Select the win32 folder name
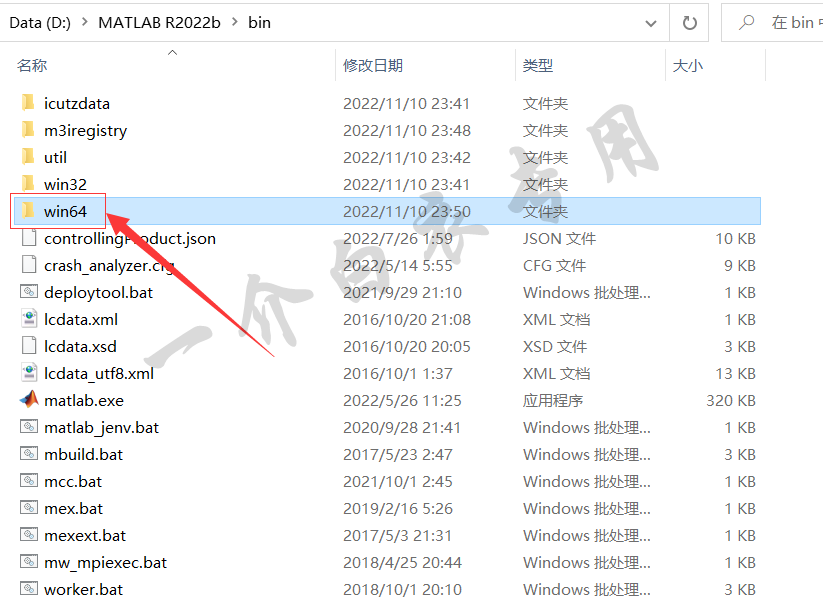The width and height of the screenshot is (823, 614). pos(65,184)
